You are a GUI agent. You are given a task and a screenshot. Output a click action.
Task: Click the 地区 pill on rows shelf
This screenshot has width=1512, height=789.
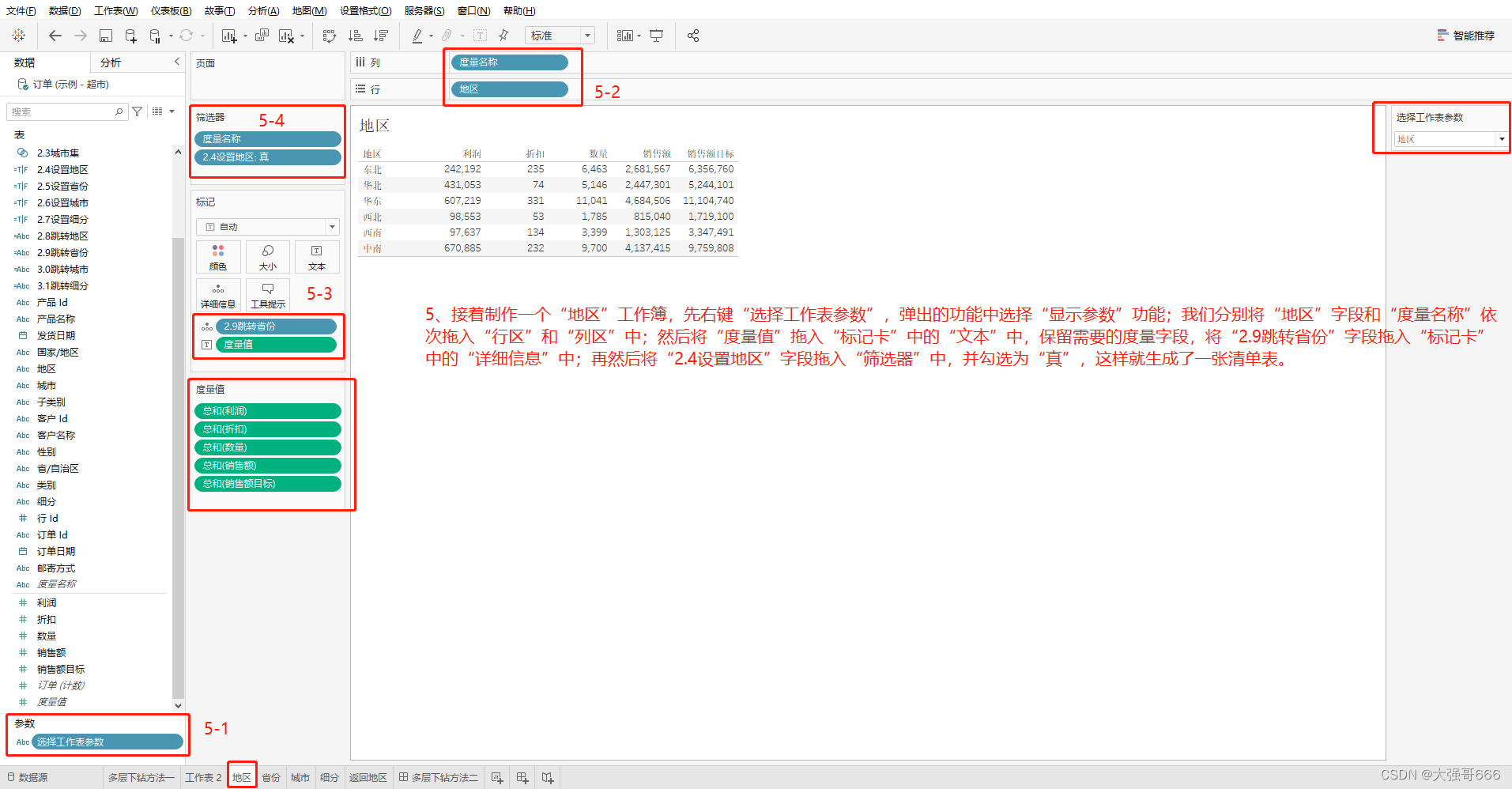pyautogui.click(x=510, y=89)
